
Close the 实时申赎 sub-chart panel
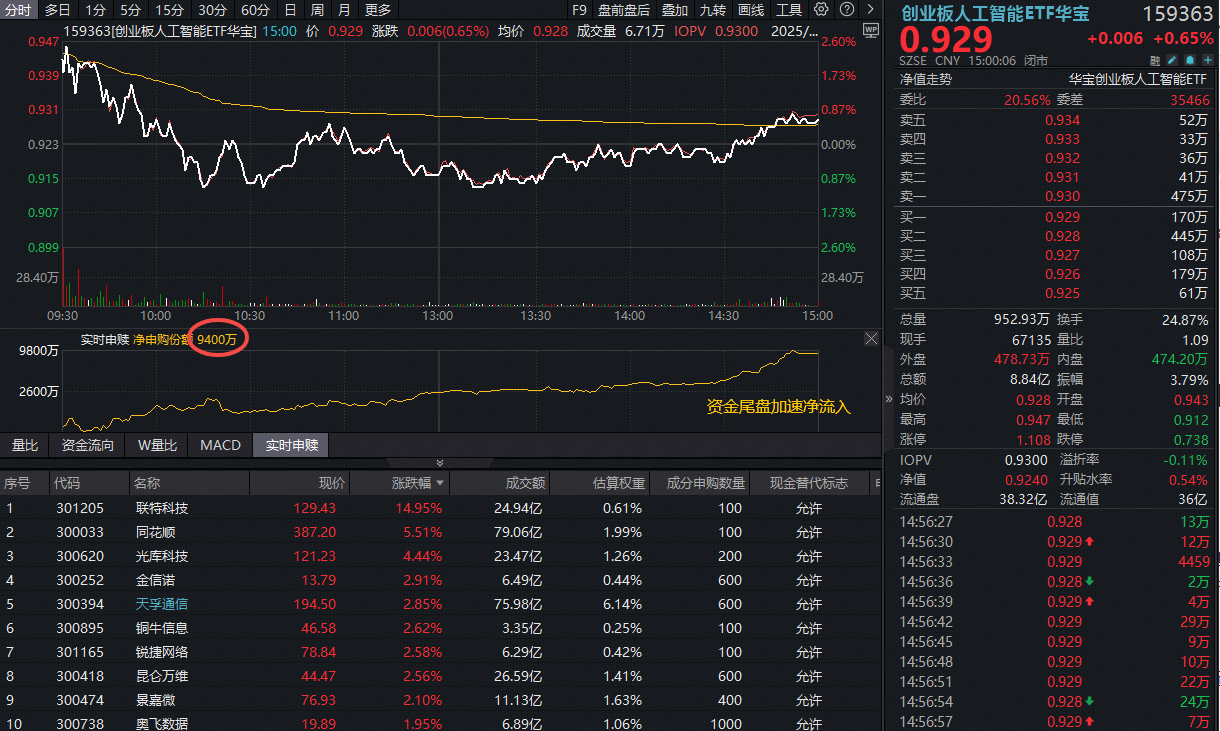[870, 339]
